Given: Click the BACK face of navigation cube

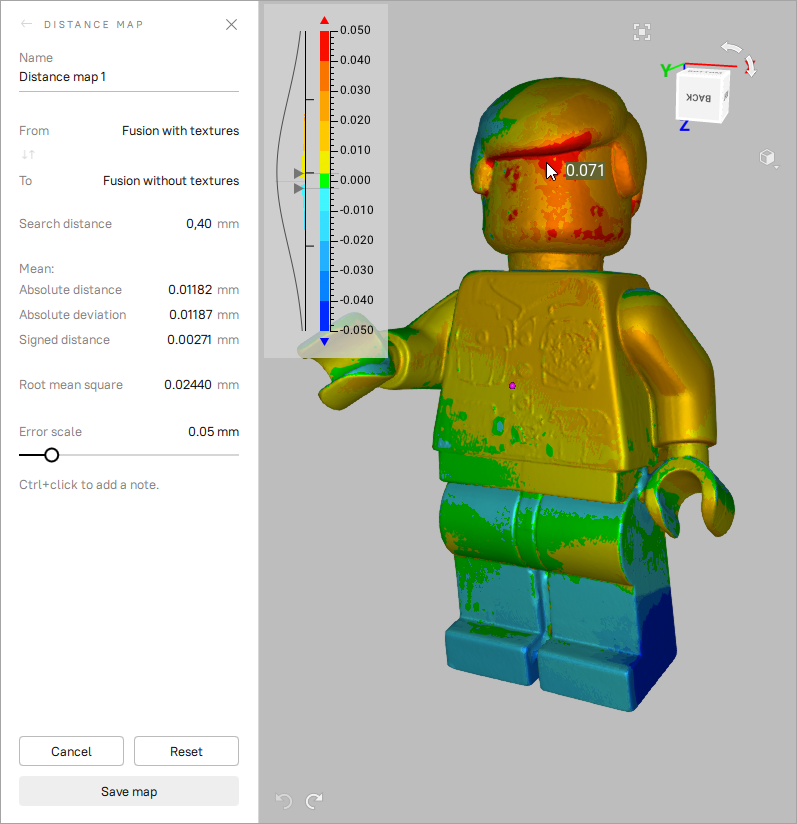Looking at the screenshot, I should coord(699,98).
